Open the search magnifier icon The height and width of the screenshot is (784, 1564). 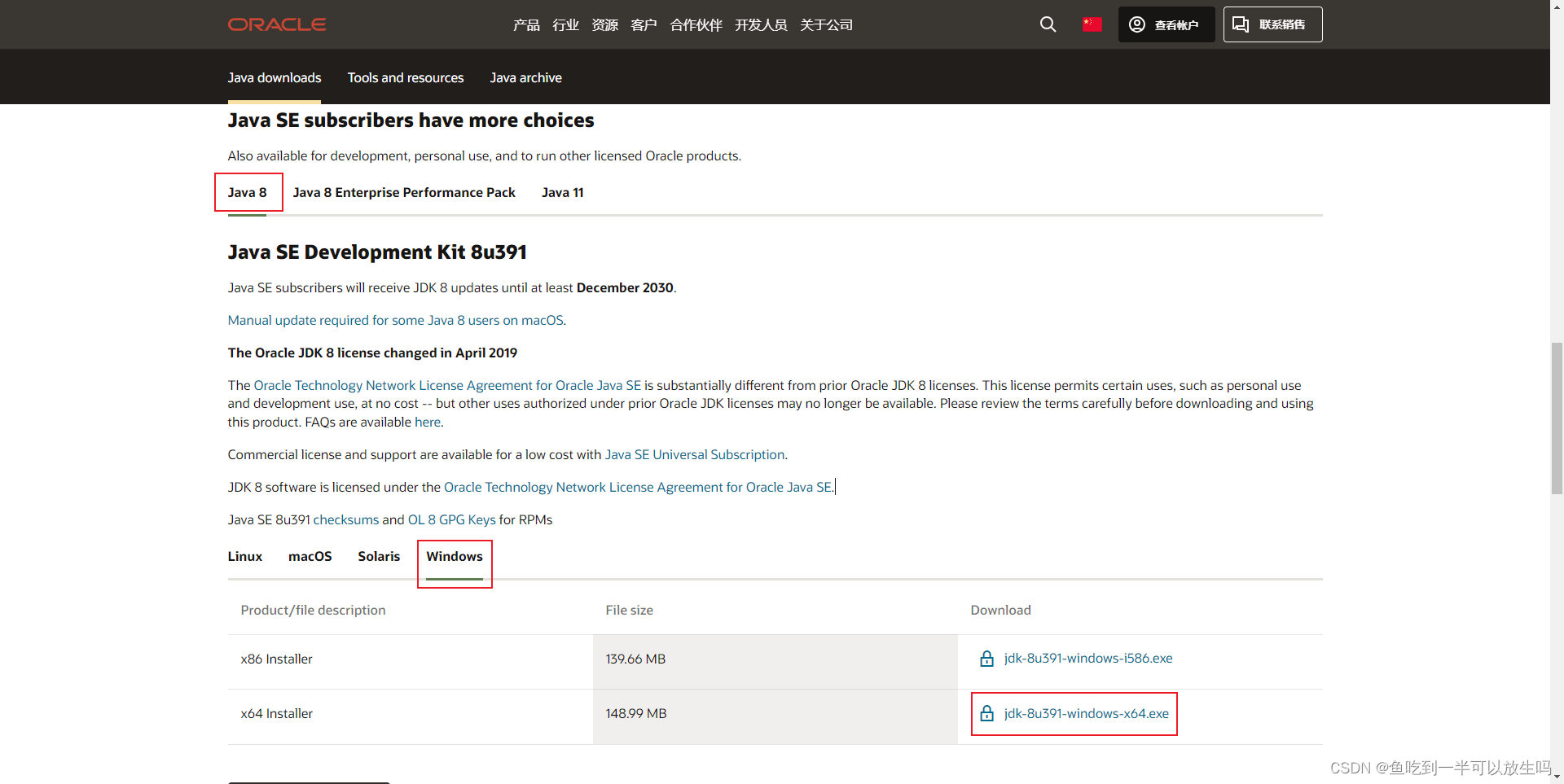[x=1048, y=24]
